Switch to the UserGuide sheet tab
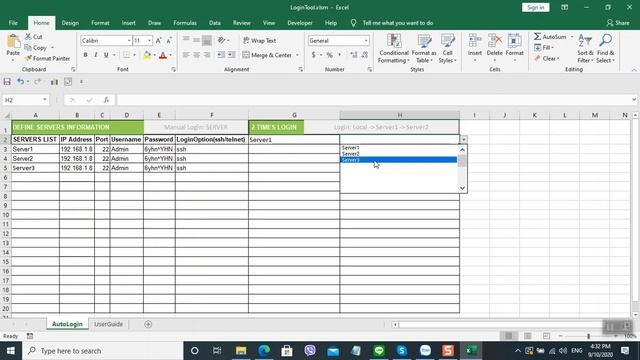The image size is (640, 360). (108, 324)
